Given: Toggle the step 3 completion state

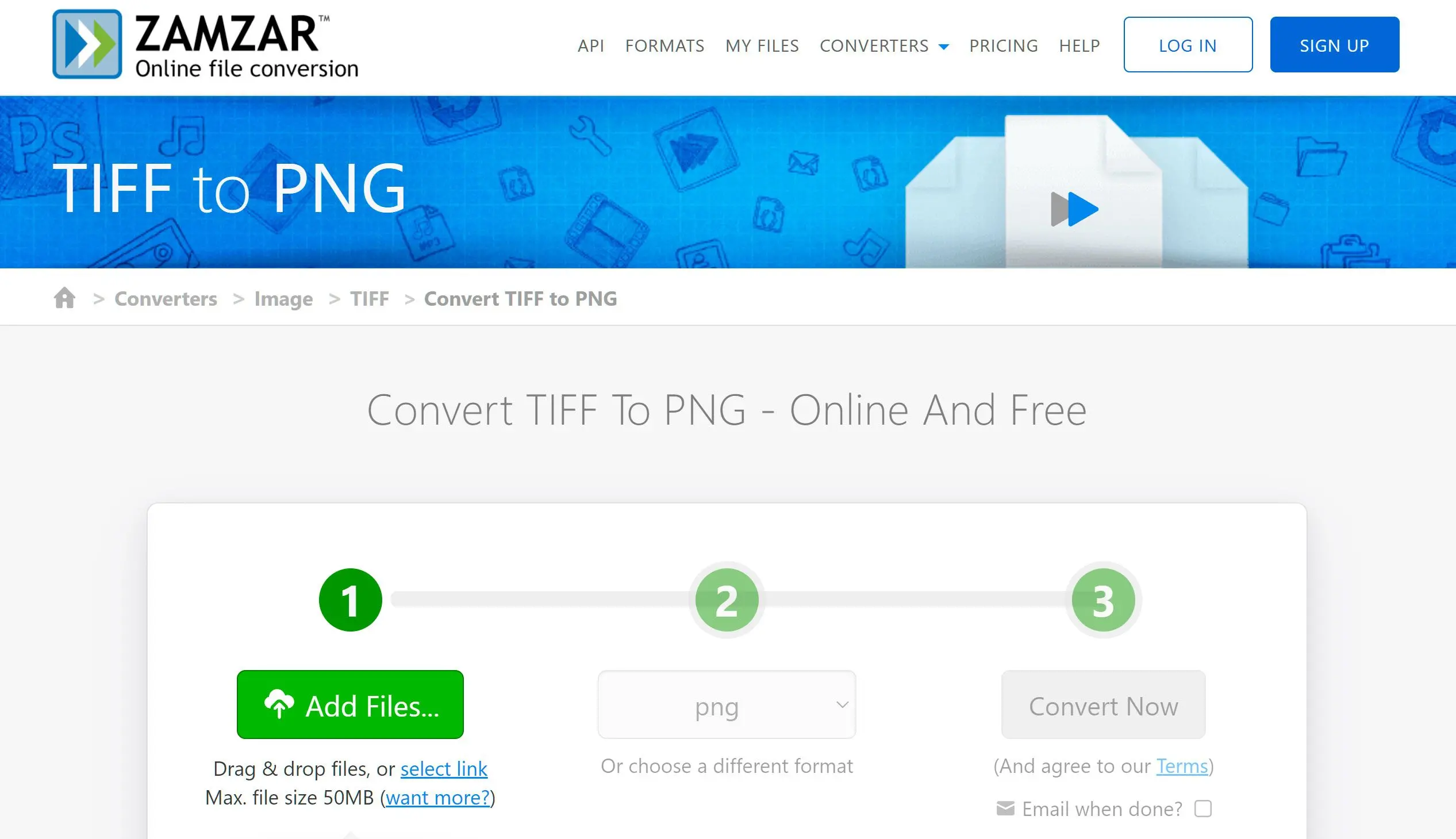Looking at the screenshot, I should 1100,599.
